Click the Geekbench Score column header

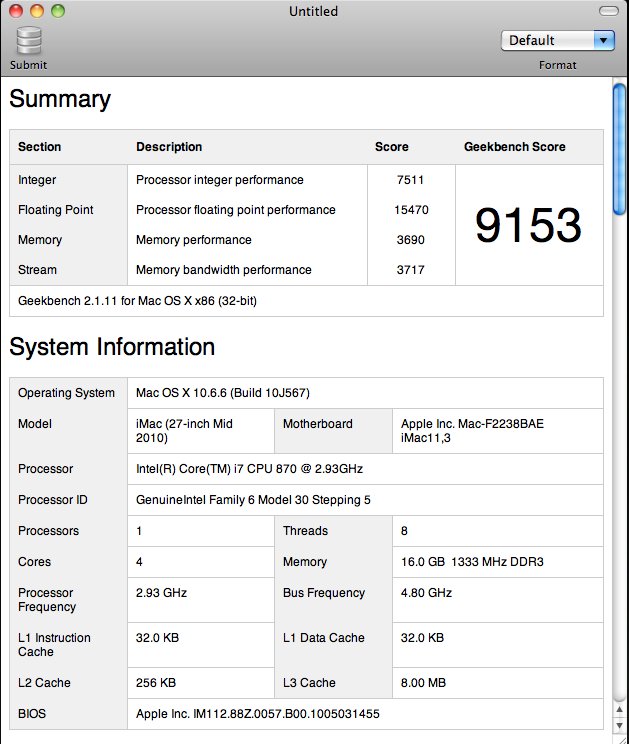515,147
